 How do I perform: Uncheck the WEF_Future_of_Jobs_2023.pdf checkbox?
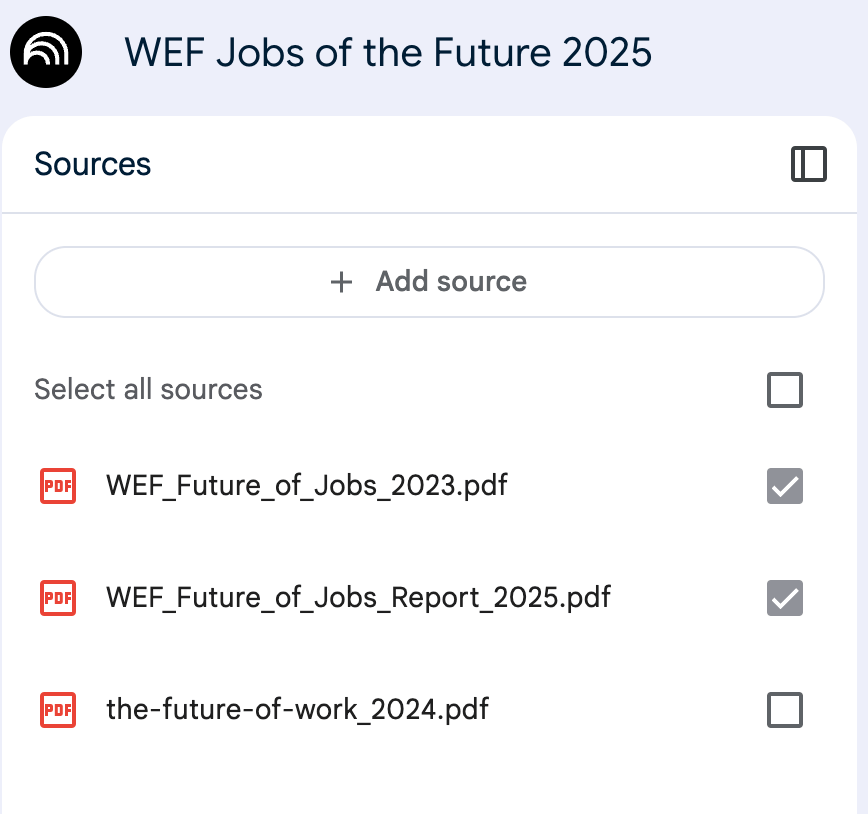pyautogui.click(x=784, y=487)
